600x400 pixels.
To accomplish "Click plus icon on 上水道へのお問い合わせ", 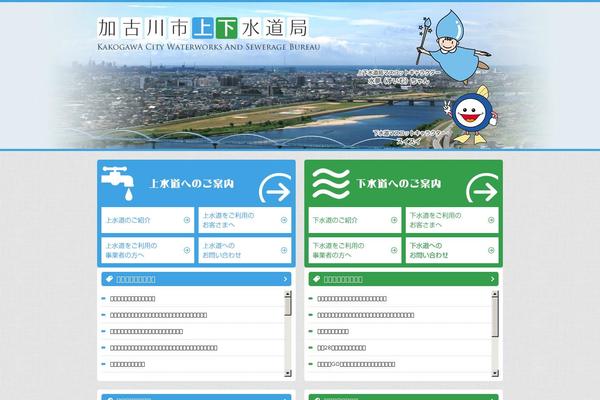I will [284, 250].
